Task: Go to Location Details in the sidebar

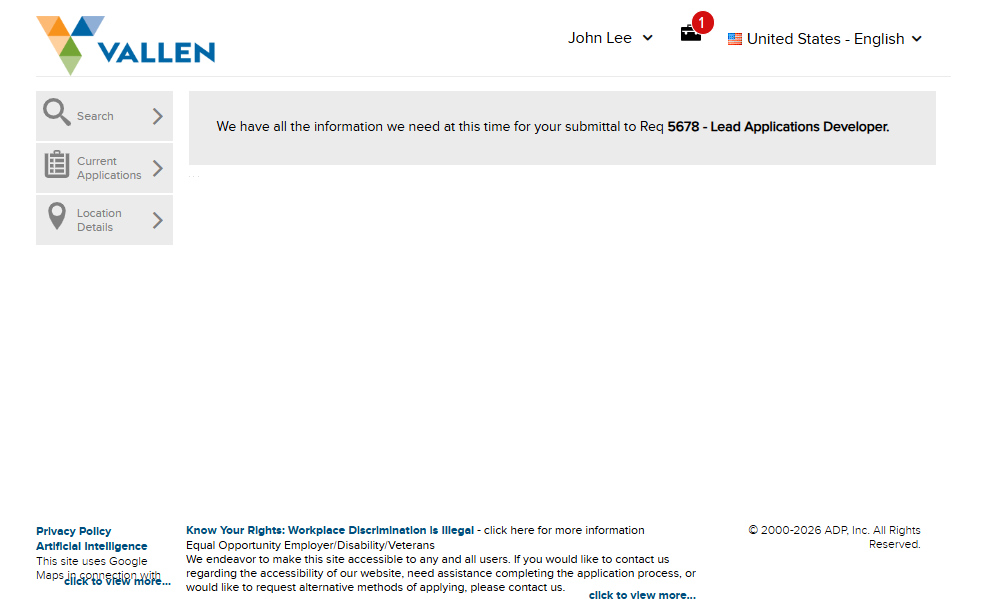Action: tap(99, 220)
